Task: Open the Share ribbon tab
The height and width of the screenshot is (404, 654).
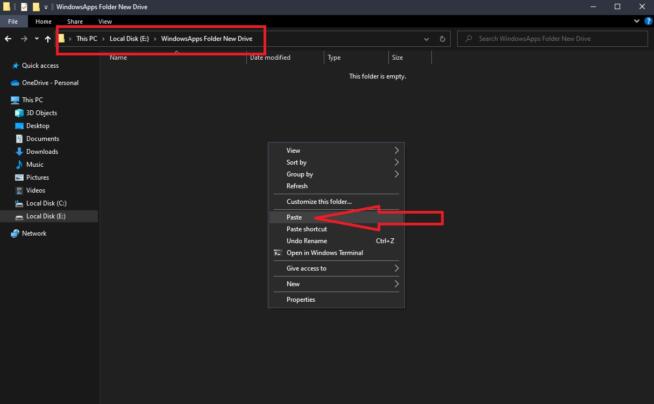Action: tap(75, 21)
